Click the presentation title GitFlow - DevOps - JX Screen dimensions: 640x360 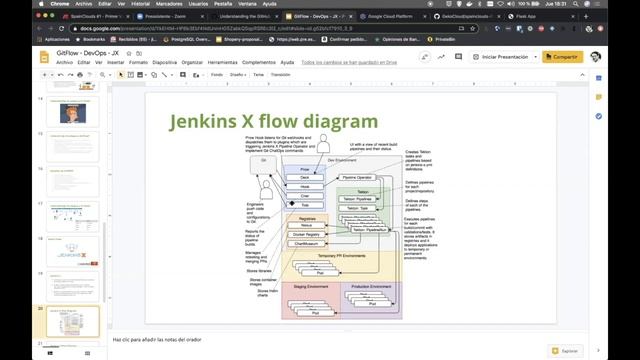point(87,53)
